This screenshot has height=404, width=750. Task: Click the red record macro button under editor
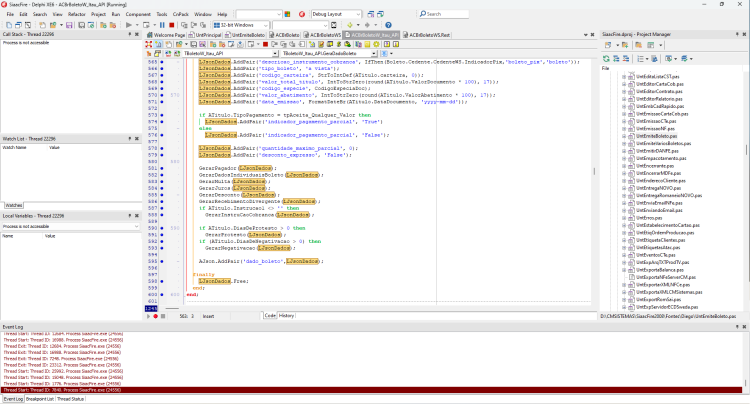(155, 316)
